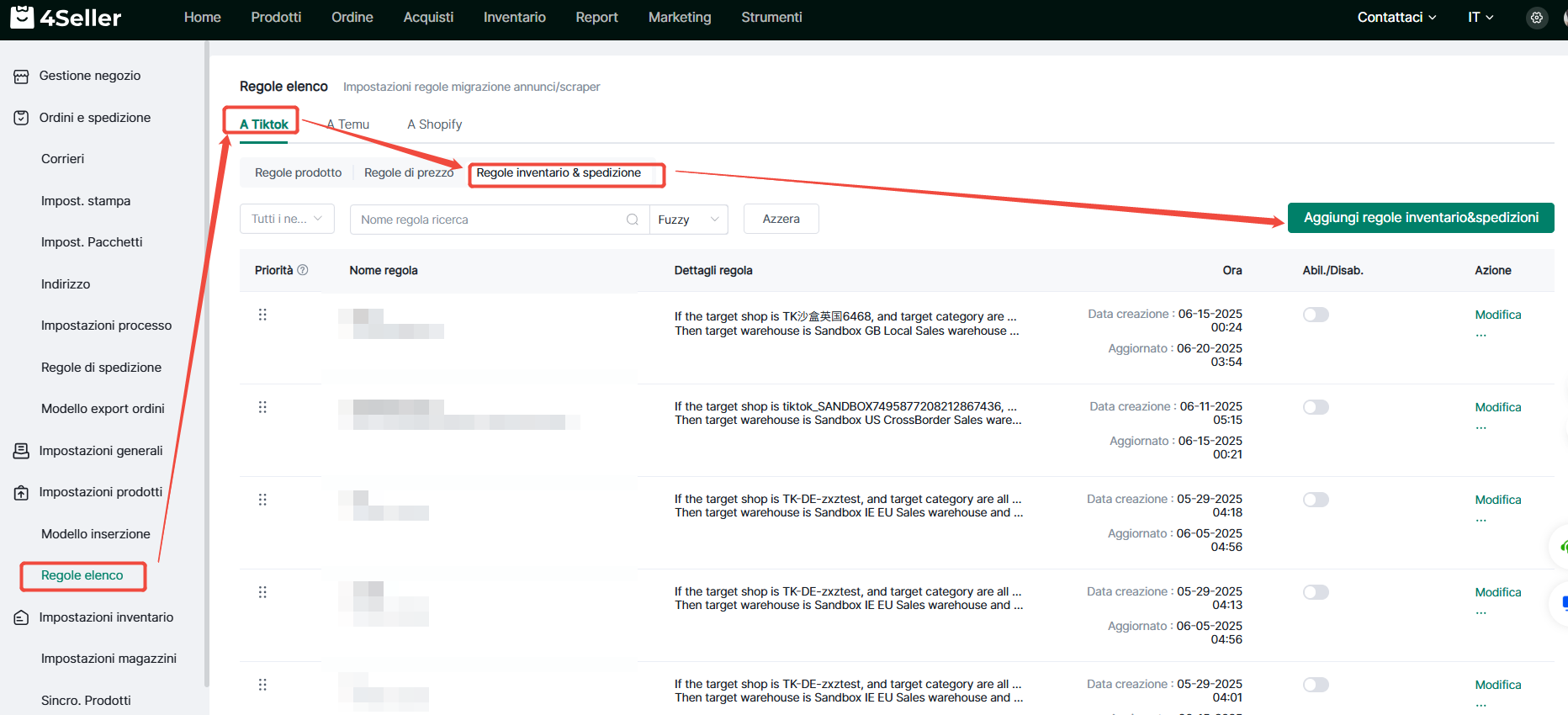Click the Impostazioni prodotti sidebar icon
This screenshot has width=1568, height=715.
coord(21,493)
